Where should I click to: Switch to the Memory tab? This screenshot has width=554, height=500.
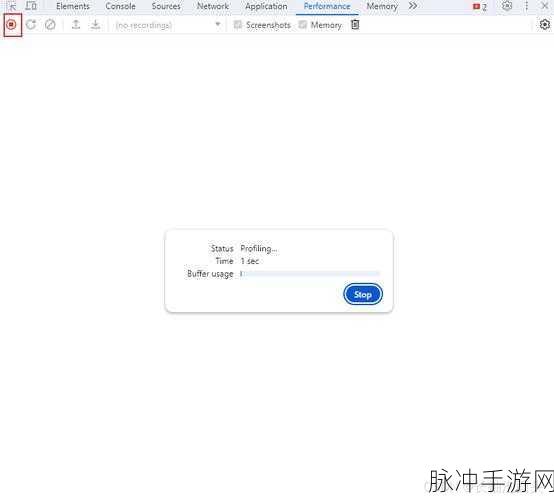pos(382,6)
